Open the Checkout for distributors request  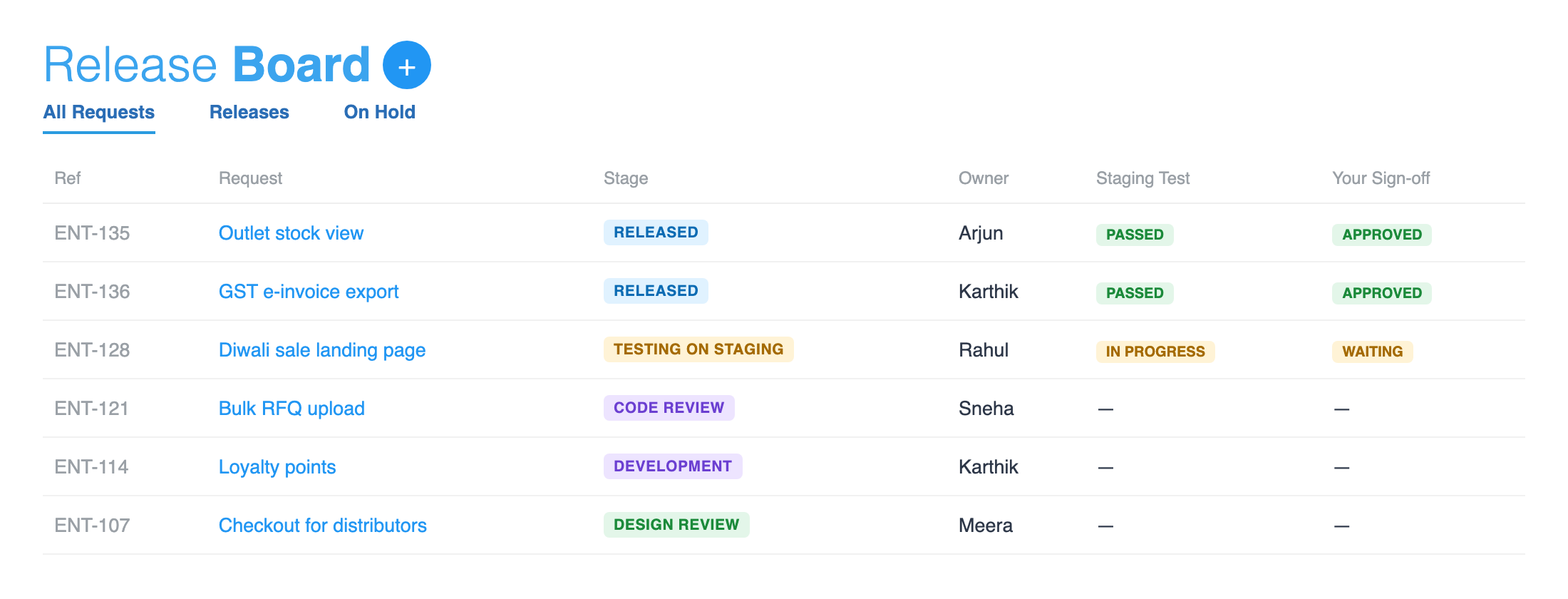coord(323,526)
